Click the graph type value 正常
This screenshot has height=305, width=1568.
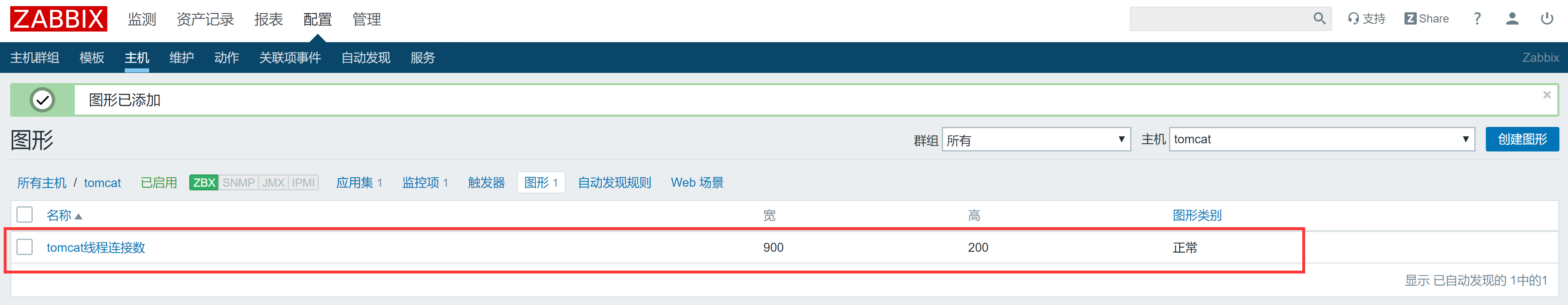tap(1185, 248)
